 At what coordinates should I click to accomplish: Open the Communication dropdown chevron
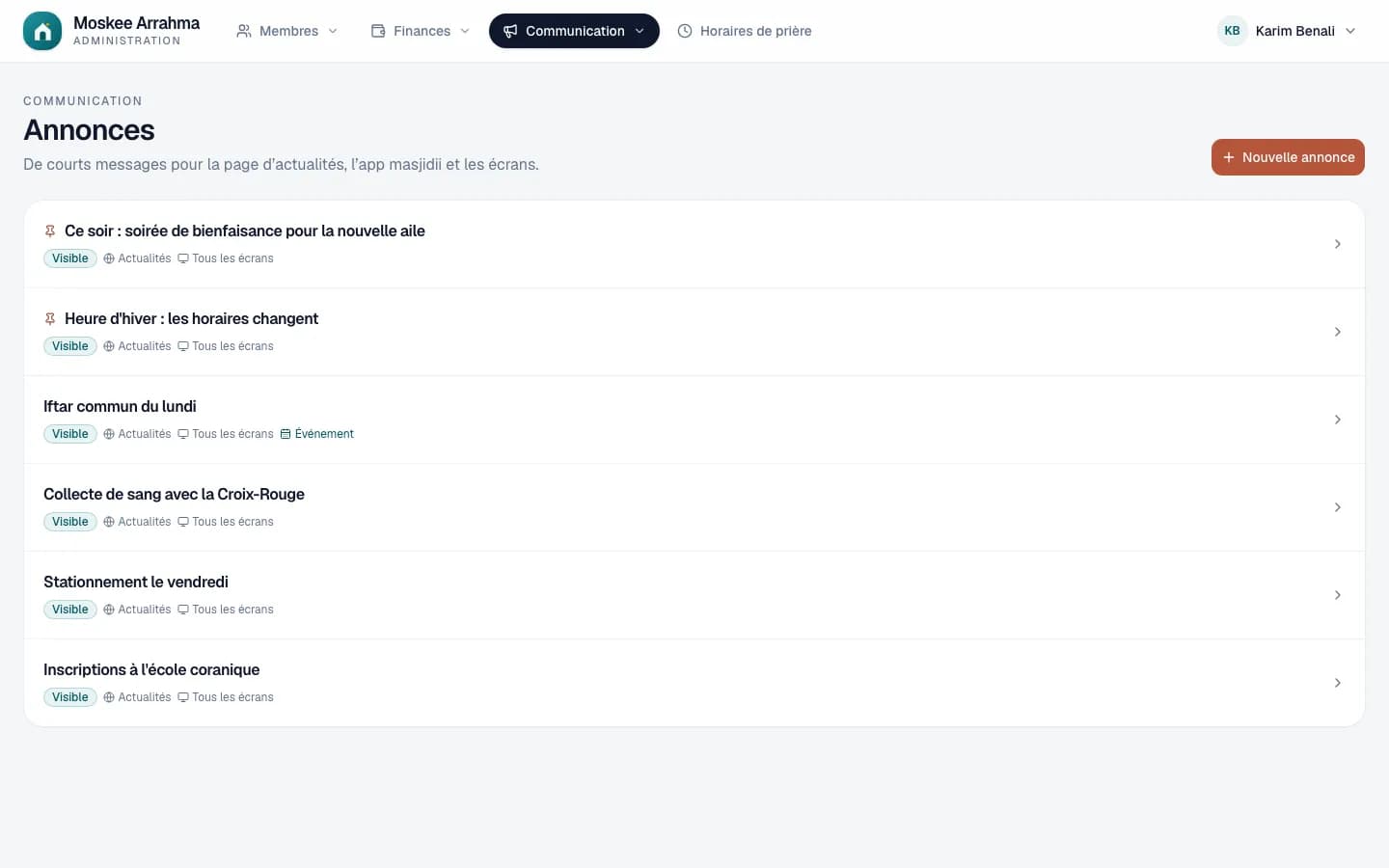(640, 31)
